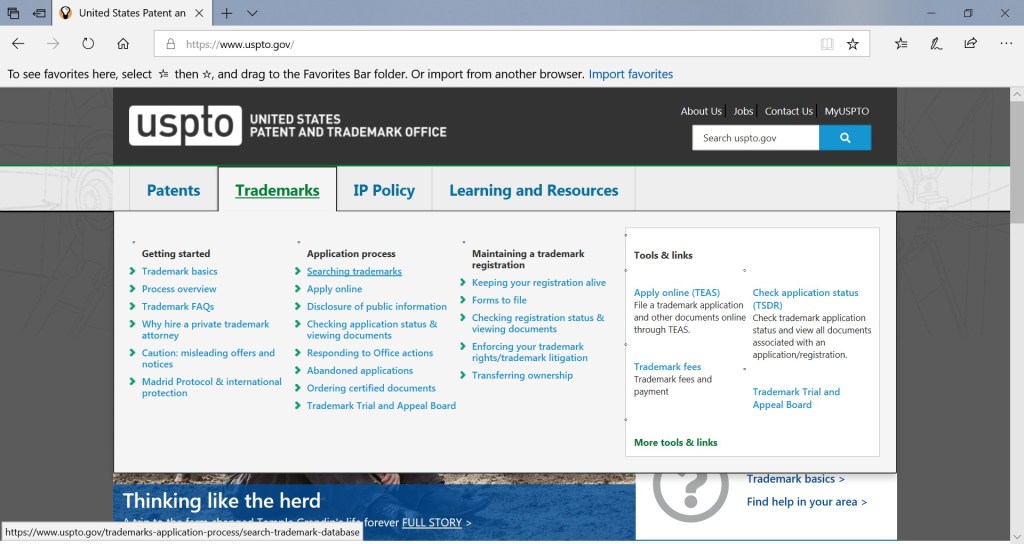Open Madrid Protocol & international protection

(212, 387)
